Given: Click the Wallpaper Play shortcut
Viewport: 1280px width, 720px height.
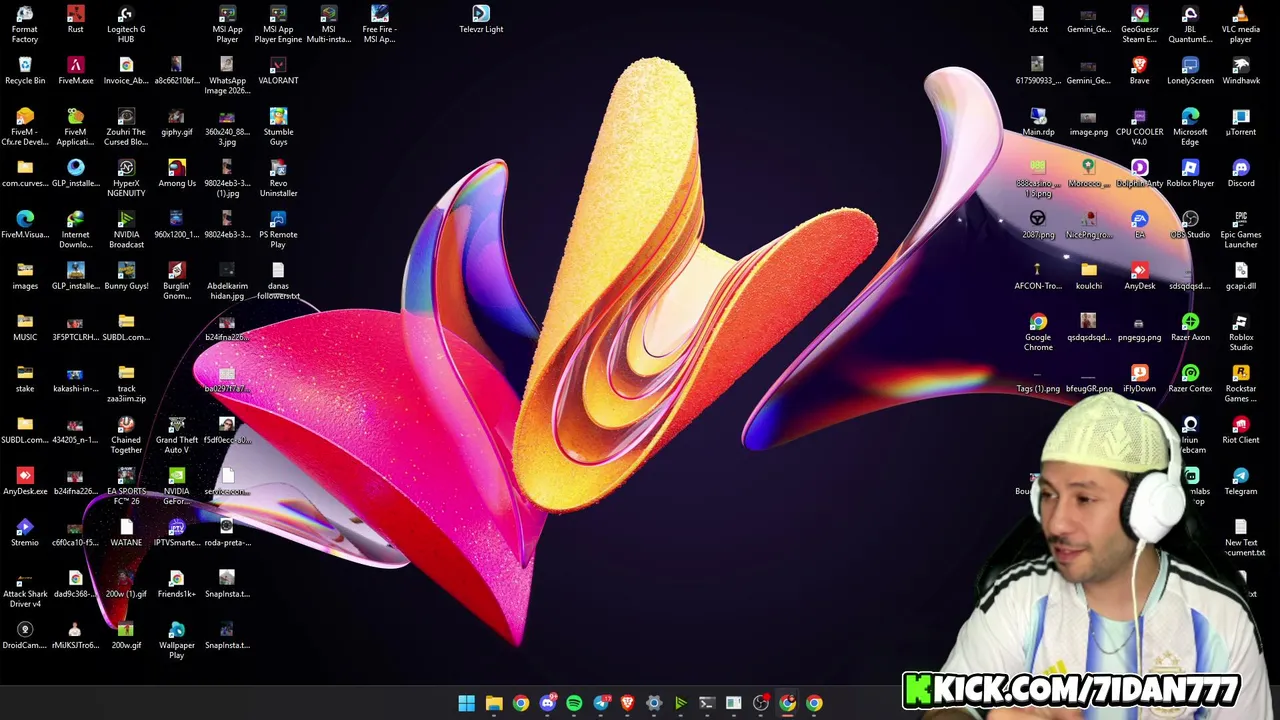Looking at the screenshot, I should click(x=177, y=640).
